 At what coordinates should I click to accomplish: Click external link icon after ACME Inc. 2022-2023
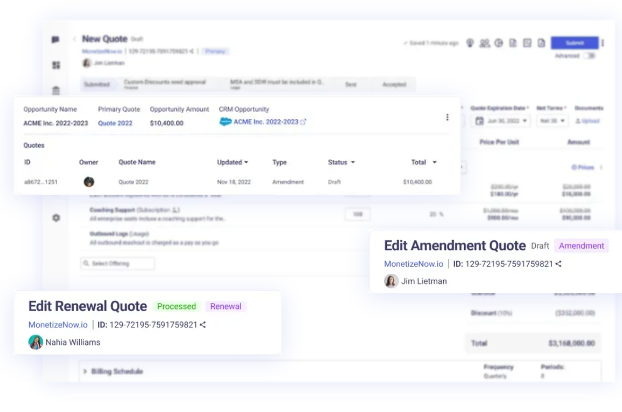[303, 122]
